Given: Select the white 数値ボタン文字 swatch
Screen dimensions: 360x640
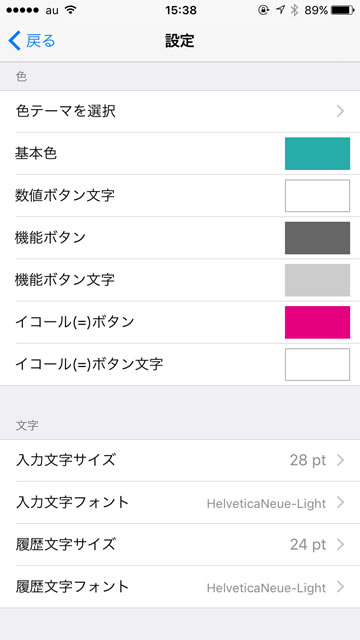Looking at the screenshot, I should (x=317, y=196).
